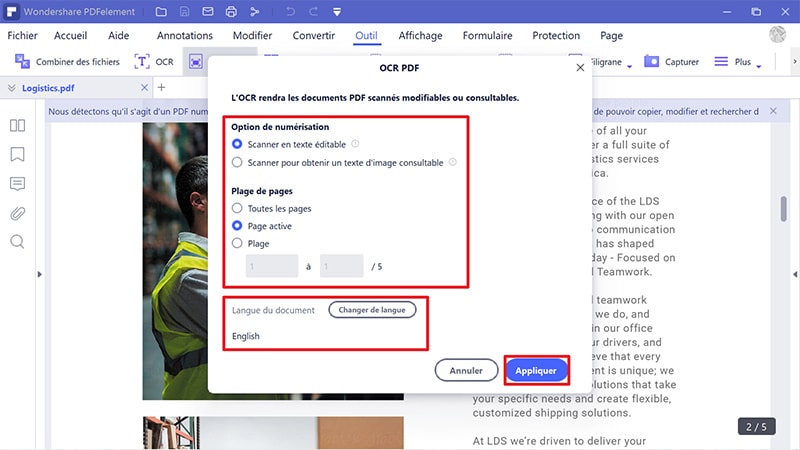Click info icon beside Scanner en texte éditable
The width and height of the screenshot is (800, 450).
click(355, 144)
